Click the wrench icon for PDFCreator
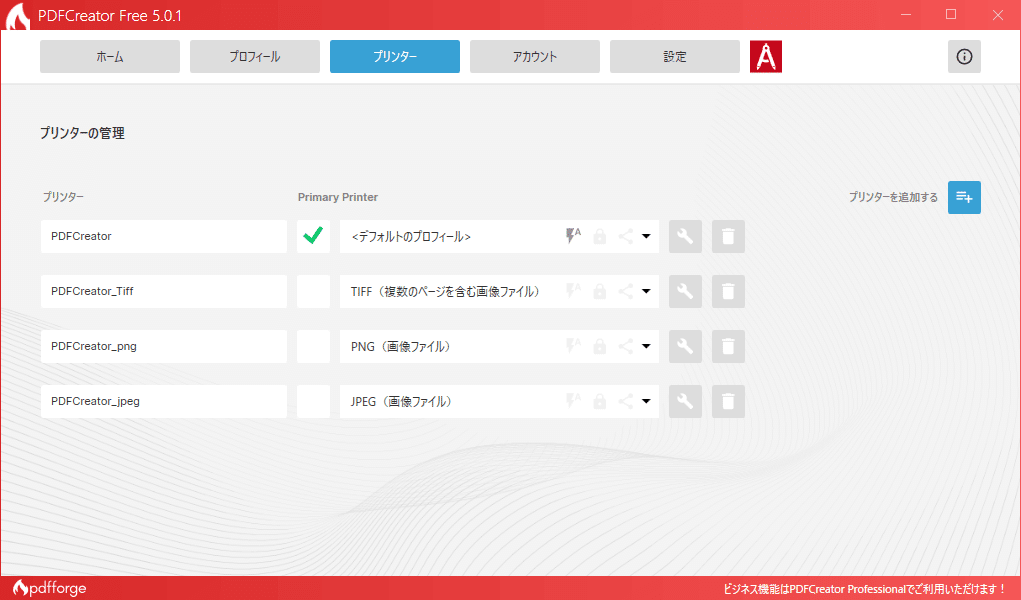 pyautogui.click(x=685, y=236)
